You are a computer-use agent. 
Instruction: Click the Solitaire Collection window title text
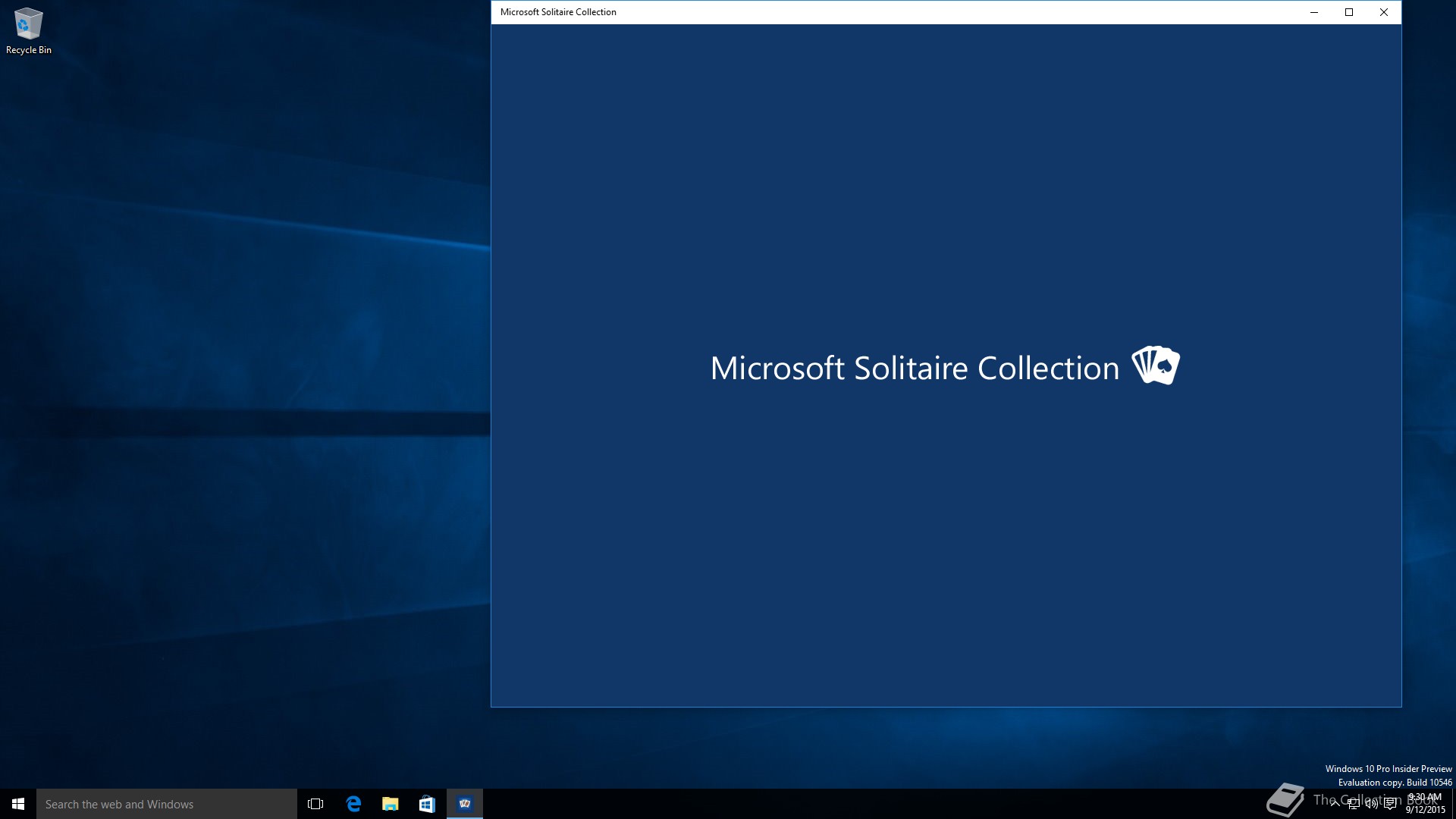coord(558,12)
